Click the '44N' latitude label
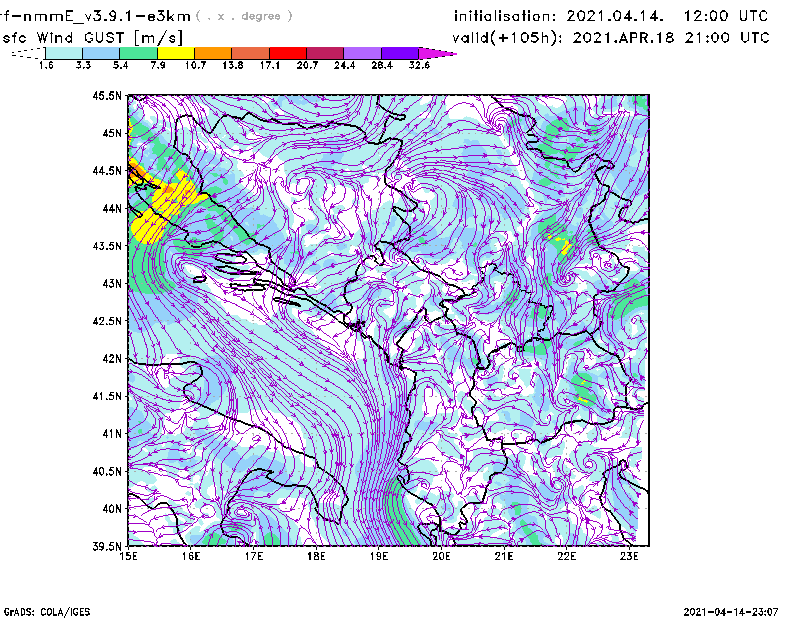 (x=112, y=208)
